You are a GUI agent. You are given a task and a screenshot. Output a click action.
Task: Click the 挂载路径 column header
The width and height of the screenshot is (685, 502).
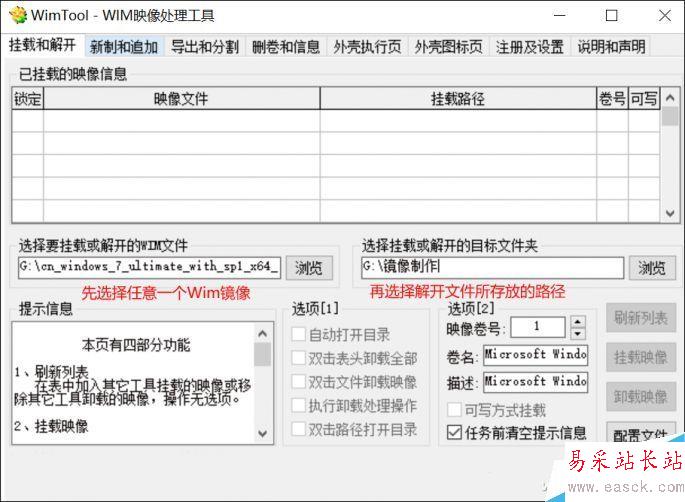coord(458,99)
